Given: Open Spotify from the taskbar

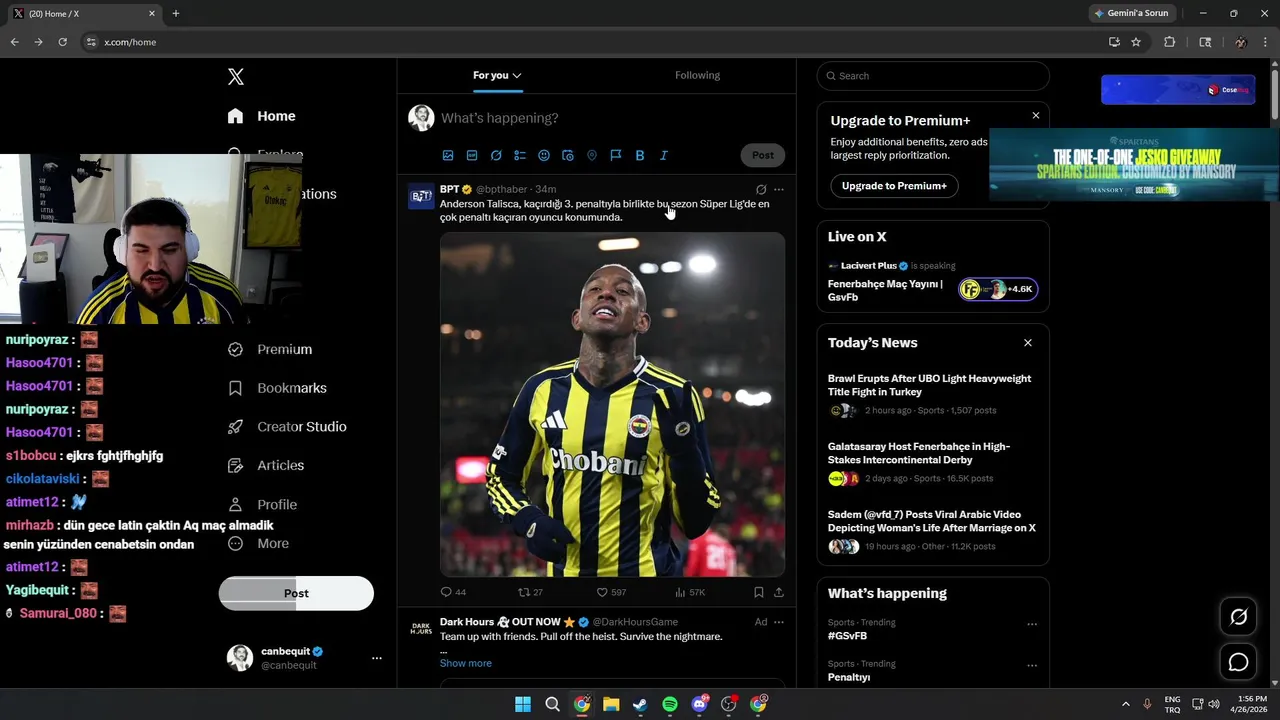Looking at the screenshot, I should [x=670, y=704].
